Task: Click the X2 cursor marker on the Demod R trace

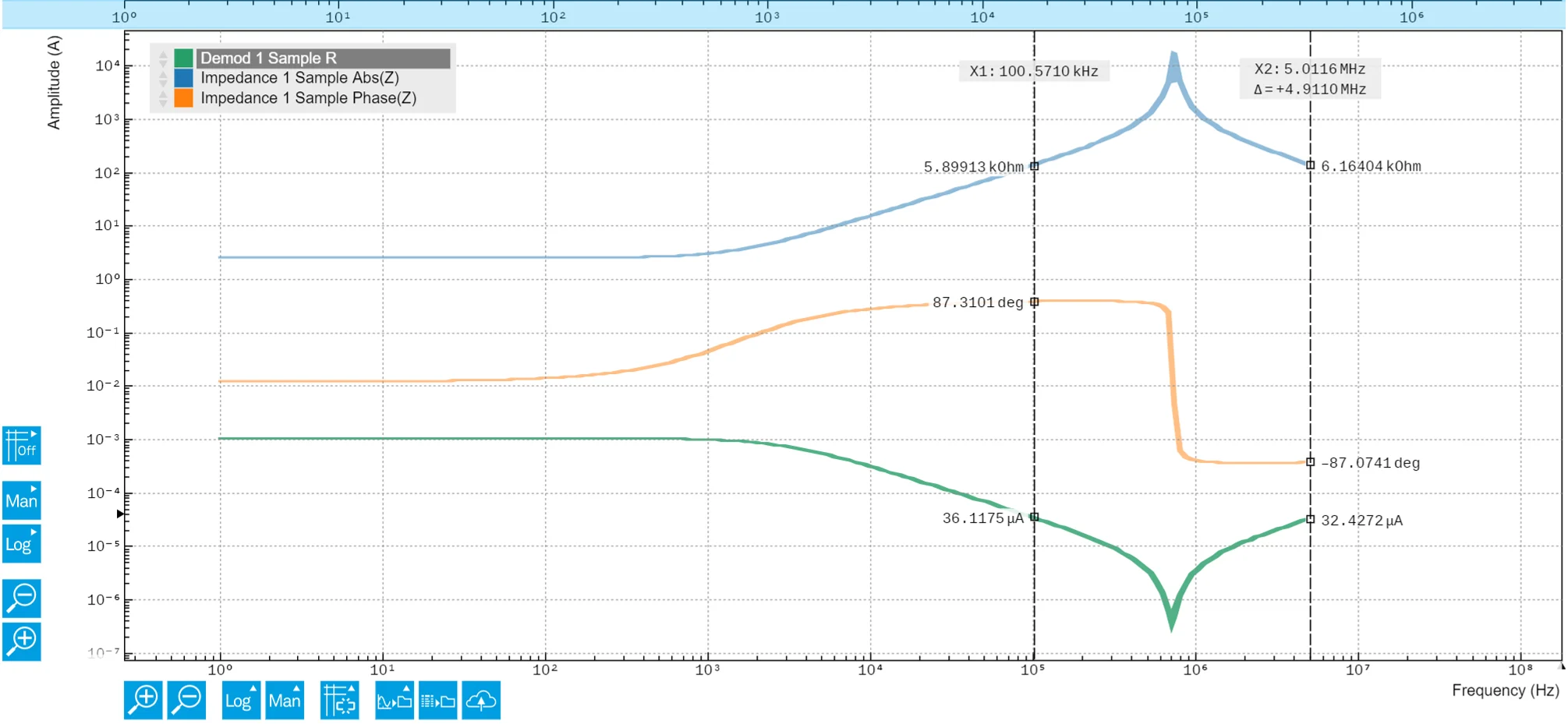Action: click(1310, 519)
